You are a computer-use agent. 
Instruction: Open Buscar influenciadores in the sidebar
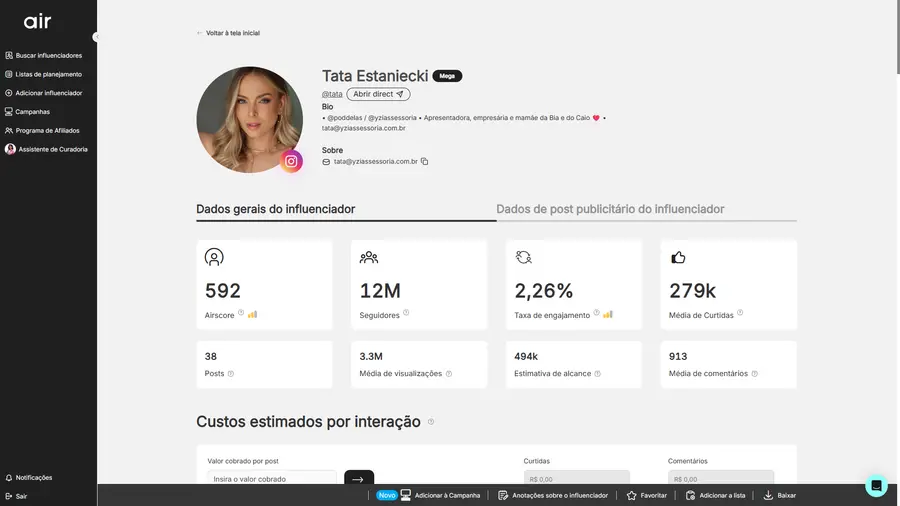pyautogui.click(x=44, y=56)
